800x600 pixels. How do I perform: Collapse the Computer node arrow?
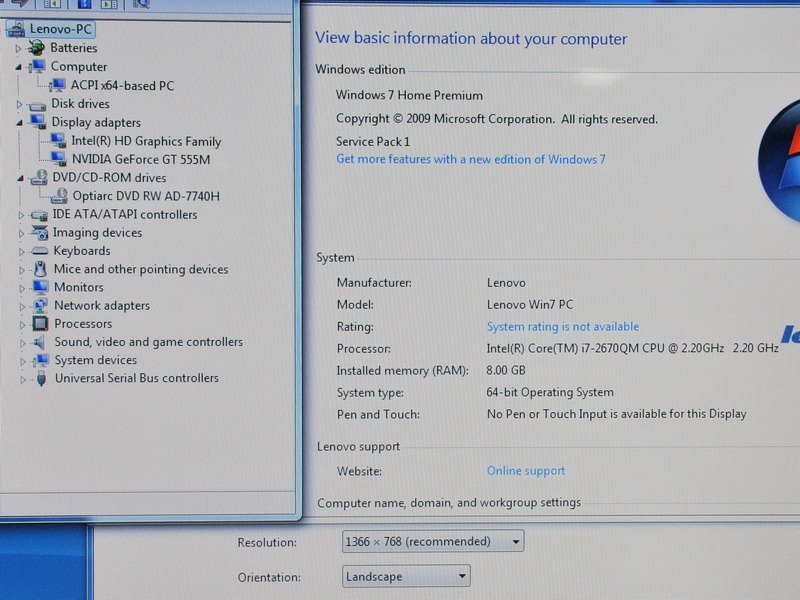pyautogui.click(x=18, y=67)
